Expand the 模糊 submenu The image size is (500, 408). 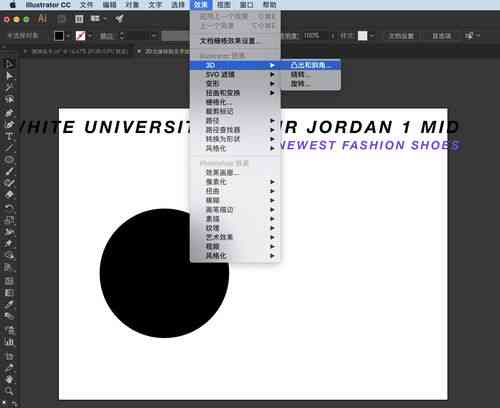click(x=235, y=200)
